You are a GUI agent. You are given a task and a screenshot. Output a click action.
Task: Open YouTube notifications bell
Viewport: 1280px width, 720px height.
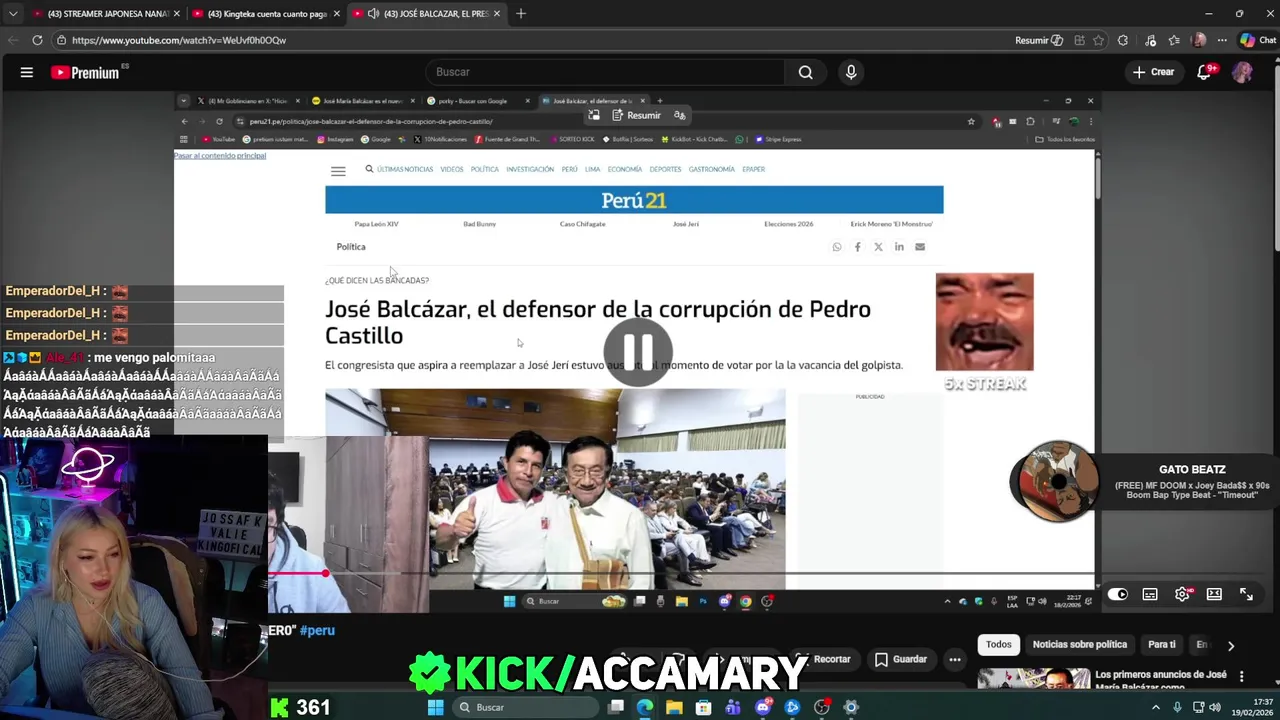pyautogui.click(x=1205, y=72)
